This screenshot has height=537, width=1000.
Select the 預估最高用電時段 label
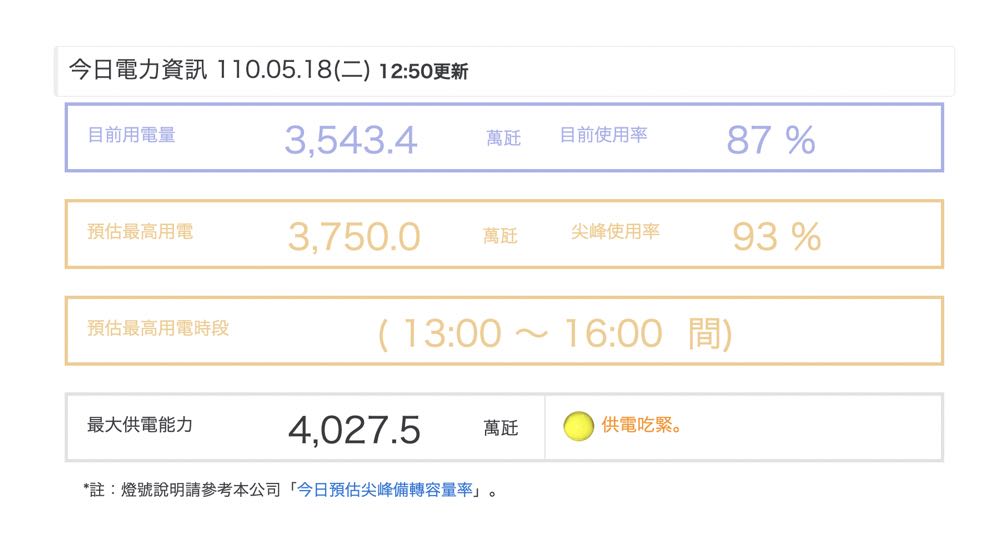point(158,328)
